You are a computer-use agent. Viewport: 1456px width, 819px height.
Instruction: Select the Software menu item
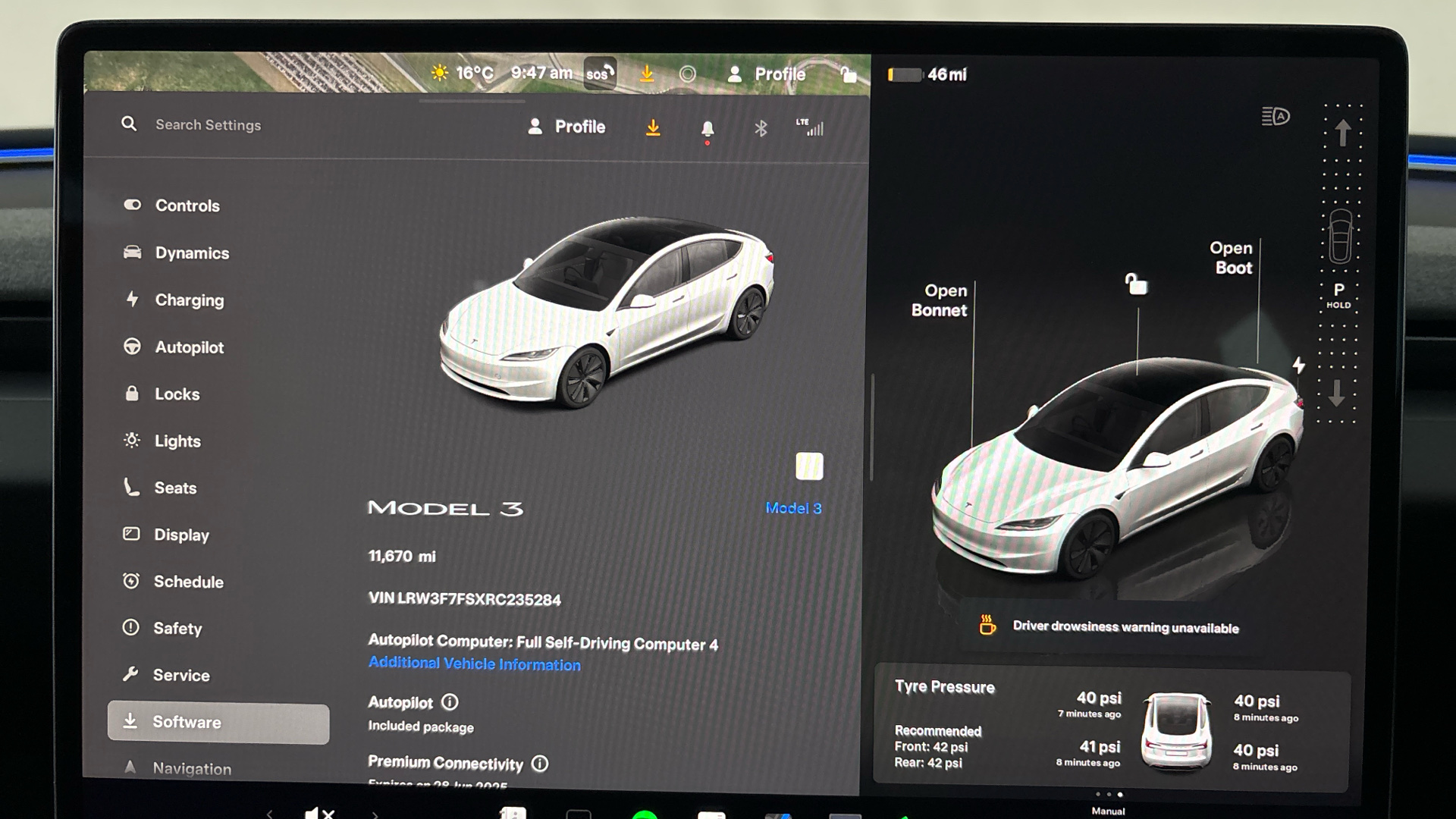click(x=218, y=722)
